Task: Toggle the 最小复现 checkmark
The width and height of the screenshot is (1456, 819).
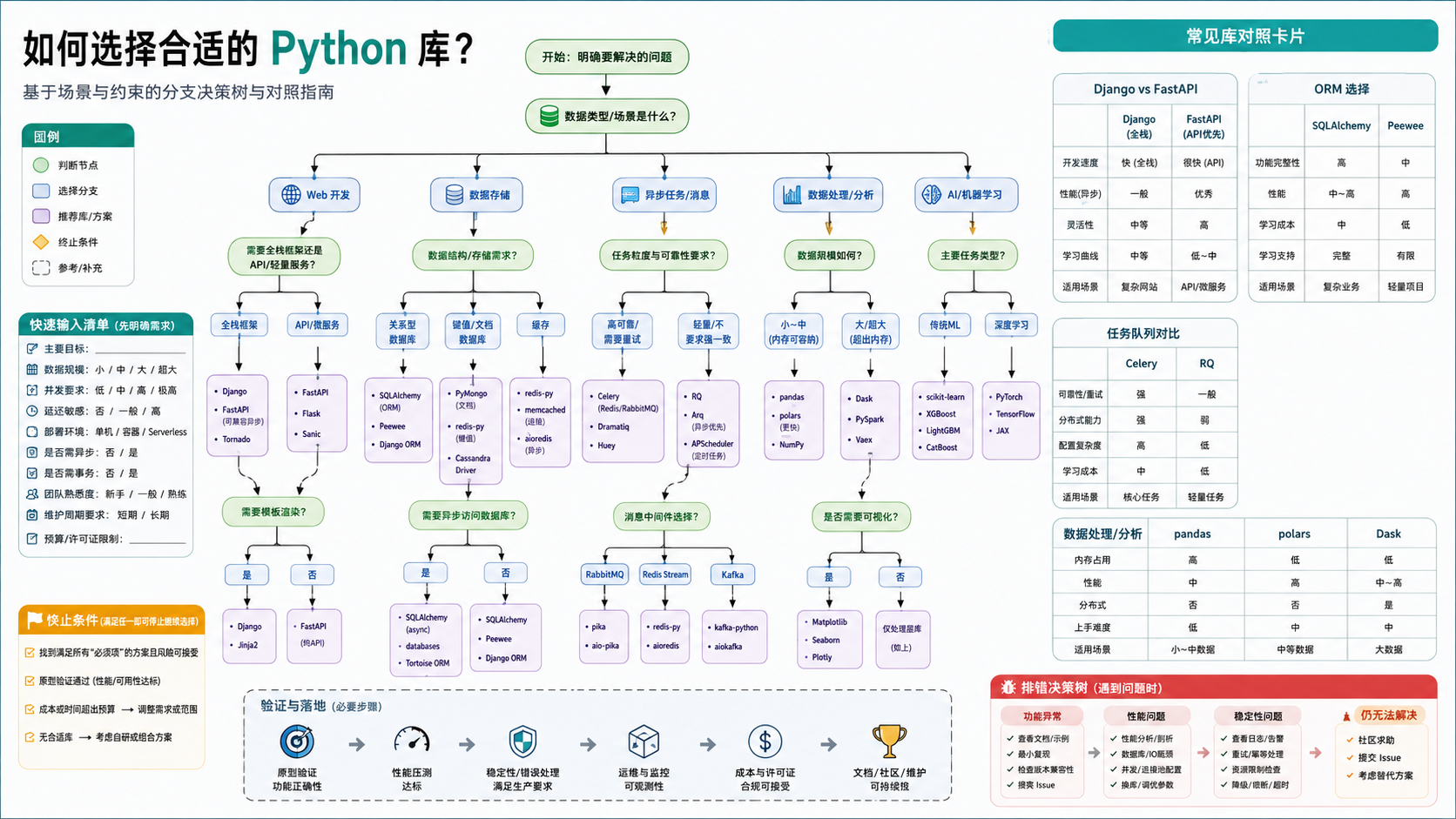Action: (1010, 754)
